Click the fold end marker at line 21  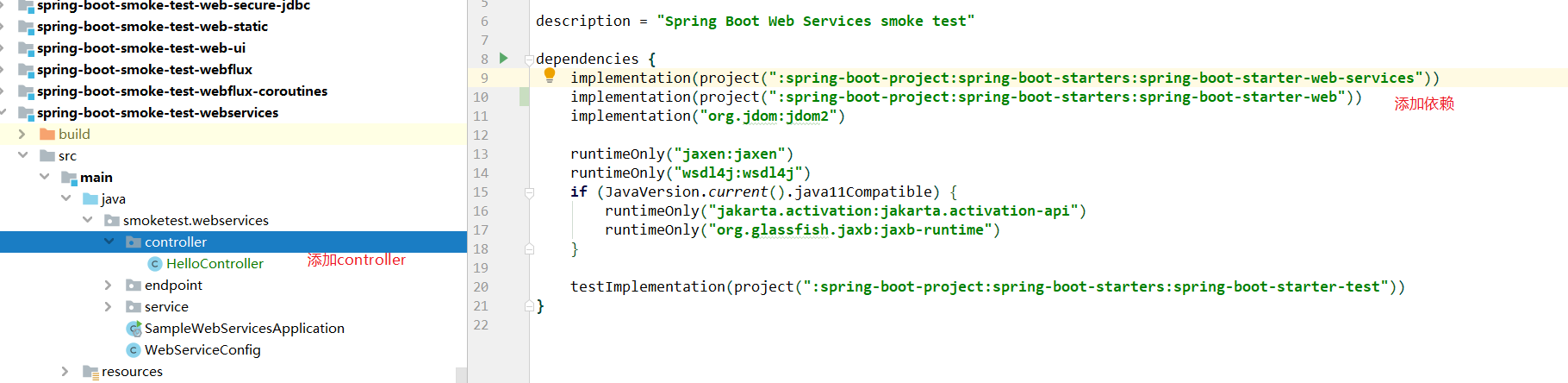(x=529, y=306)
